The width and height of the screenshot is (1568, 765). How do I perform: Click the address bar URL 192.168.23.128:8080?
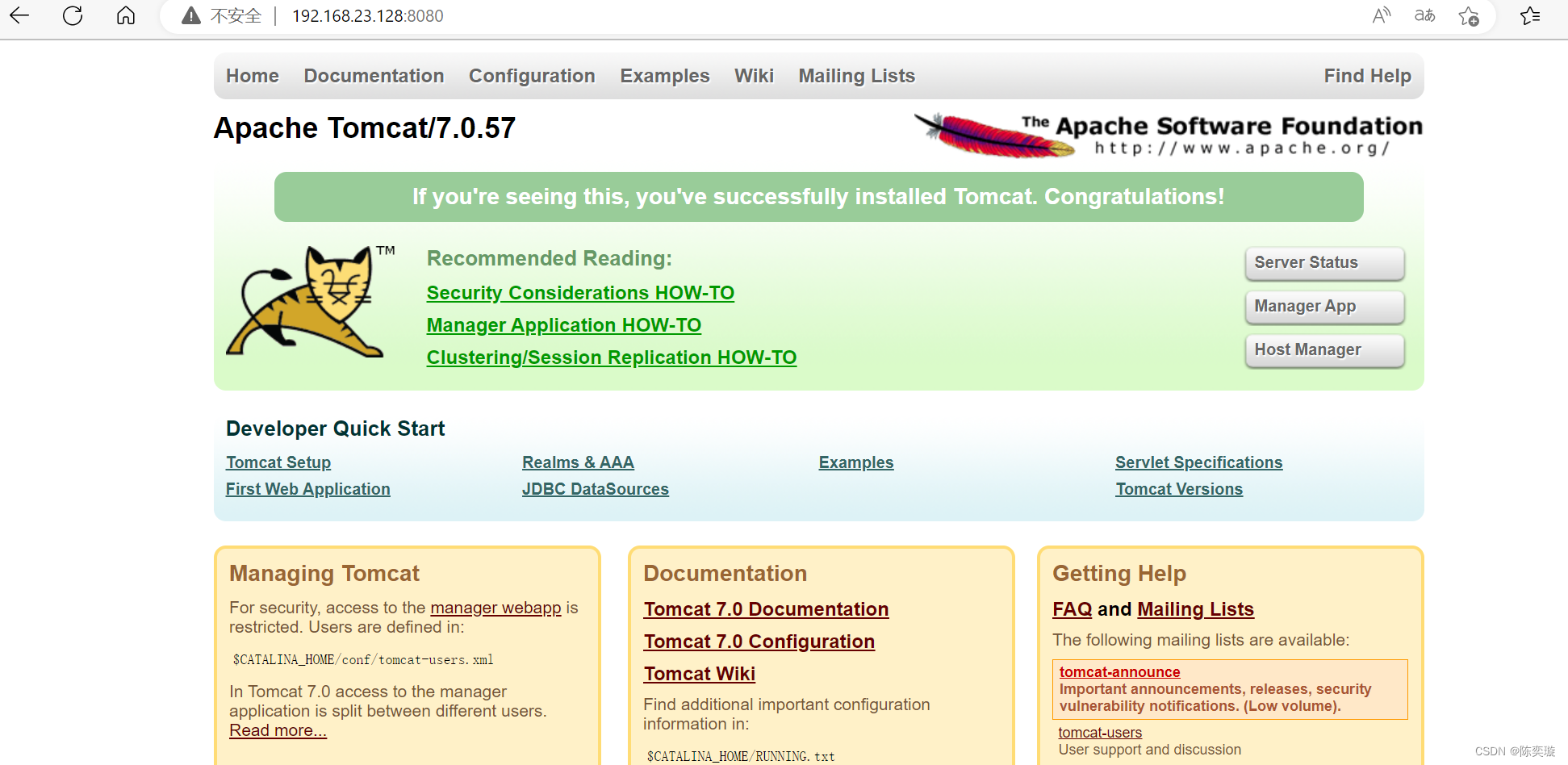pos(368,16)
